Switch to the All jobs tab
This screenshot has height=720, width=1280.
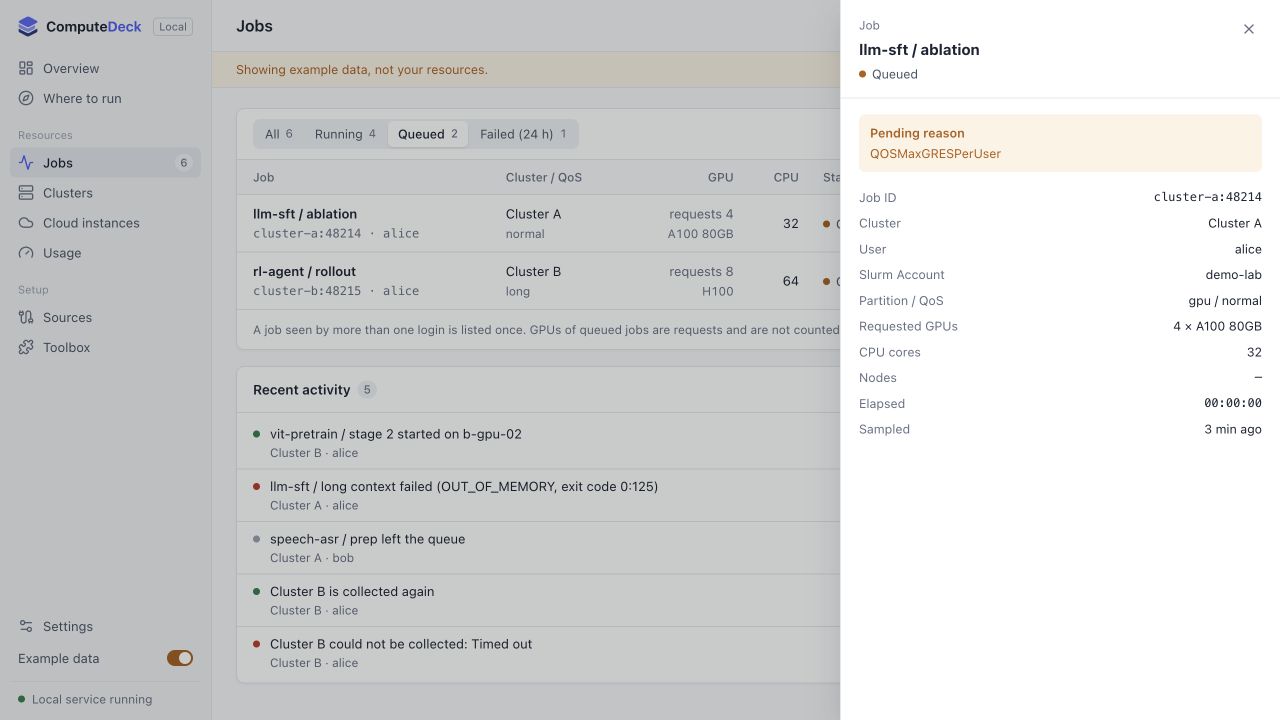(x=279, y=134)
